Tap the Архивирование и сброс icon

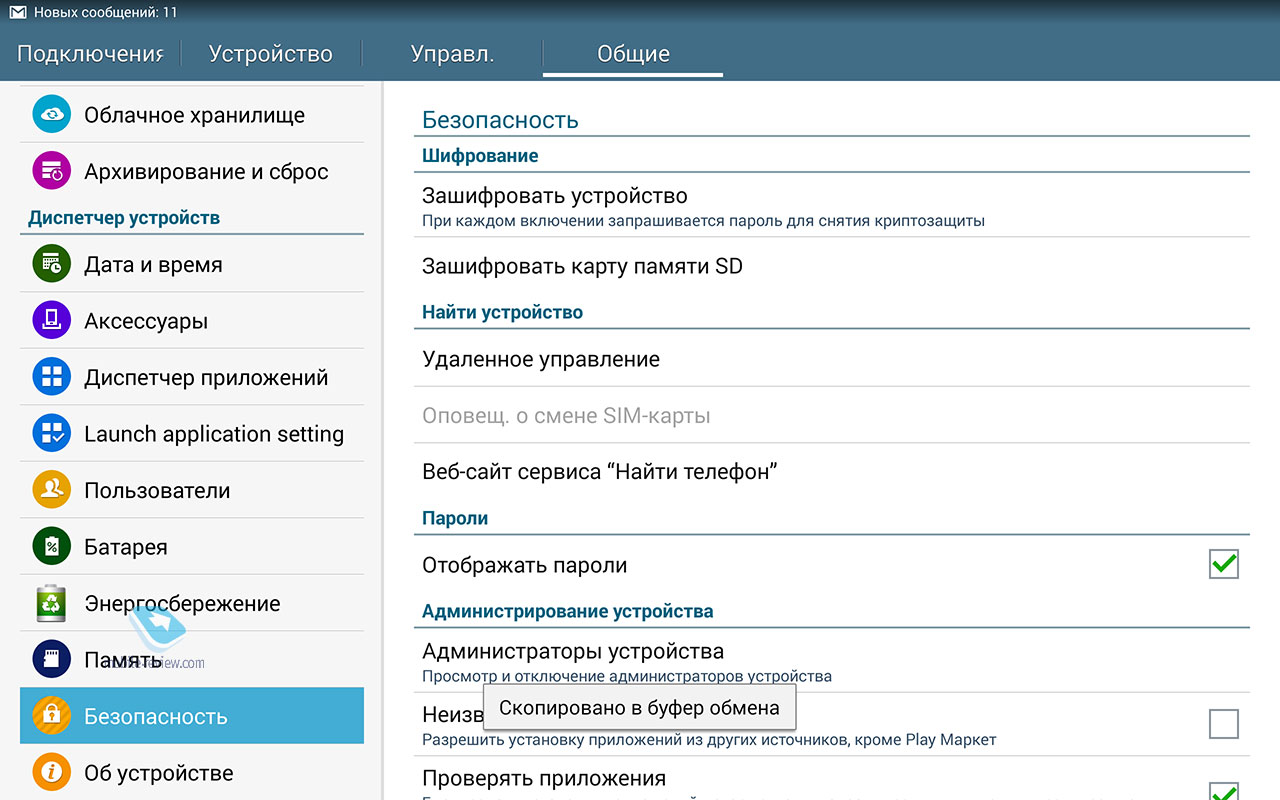(51, 171)
